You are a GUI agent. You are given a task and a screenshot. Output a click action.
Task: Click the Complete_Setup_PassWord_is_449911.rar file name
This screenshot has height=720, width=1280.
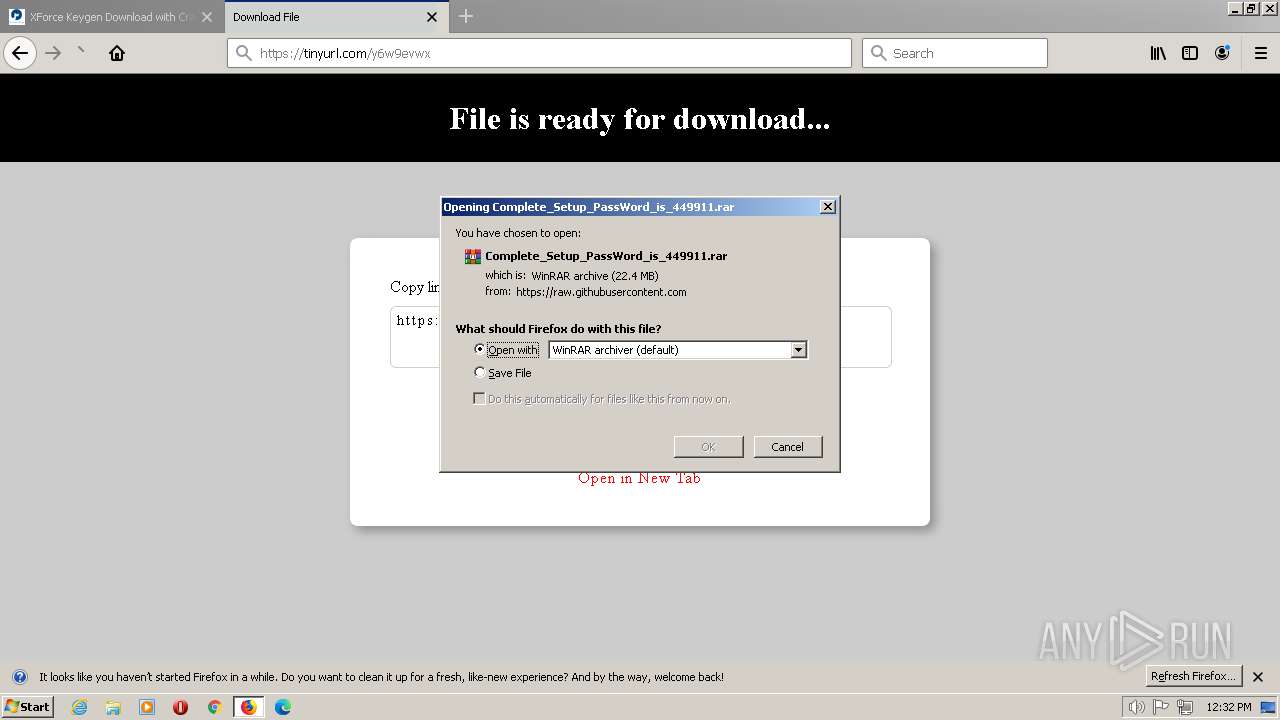[606, 256]
